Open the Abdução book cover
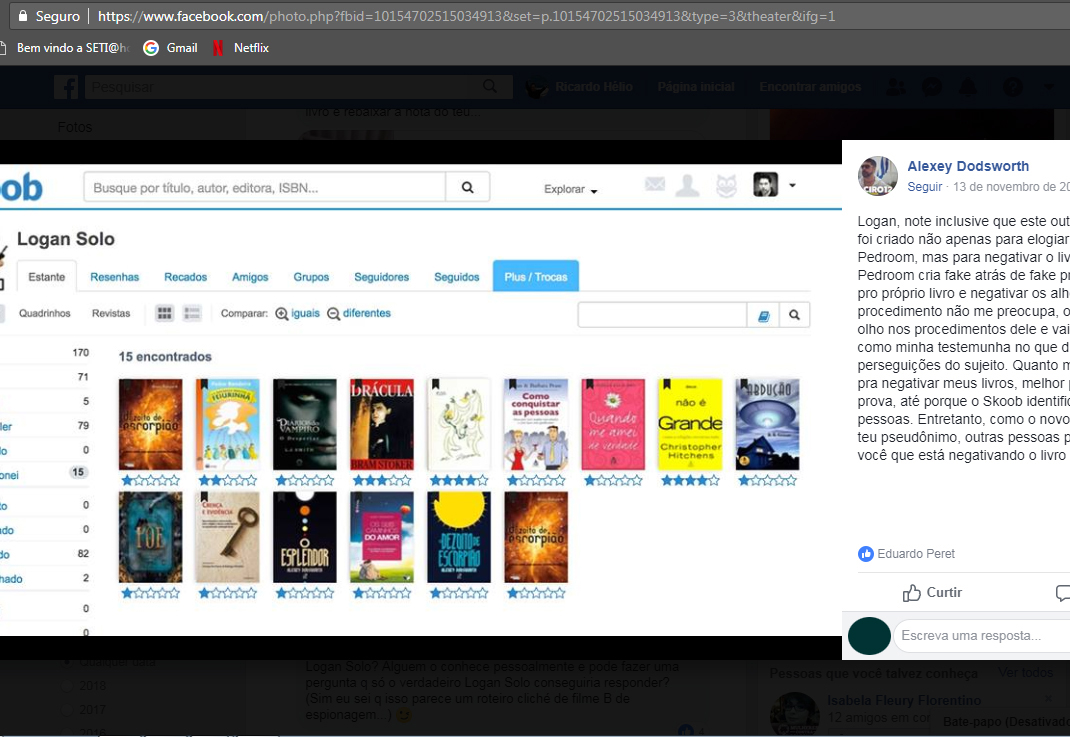 point(768,424)
